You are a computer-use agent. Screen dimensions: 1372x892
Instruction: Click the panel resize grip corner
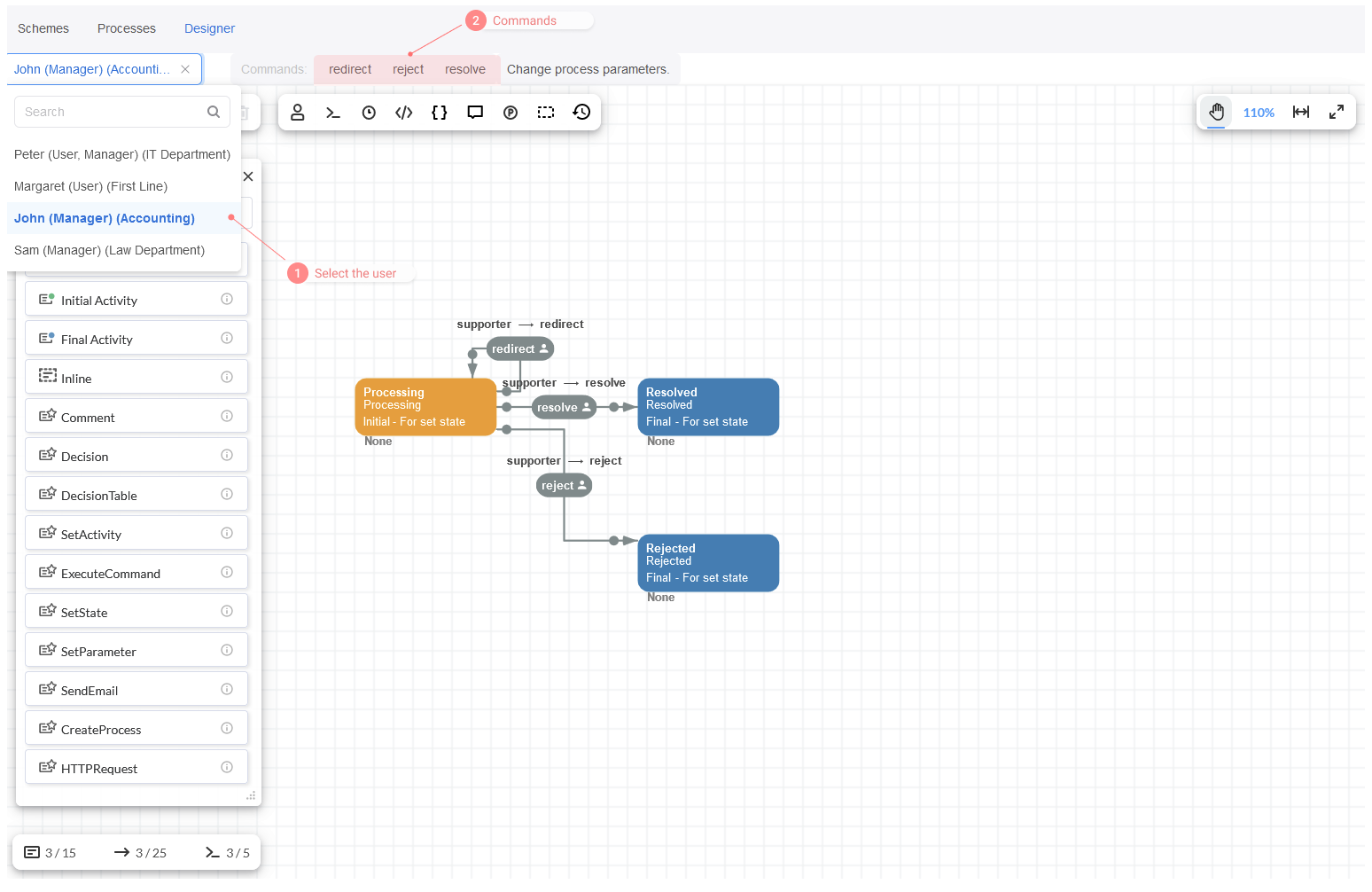pyautogui.click(x=251, y=795)
